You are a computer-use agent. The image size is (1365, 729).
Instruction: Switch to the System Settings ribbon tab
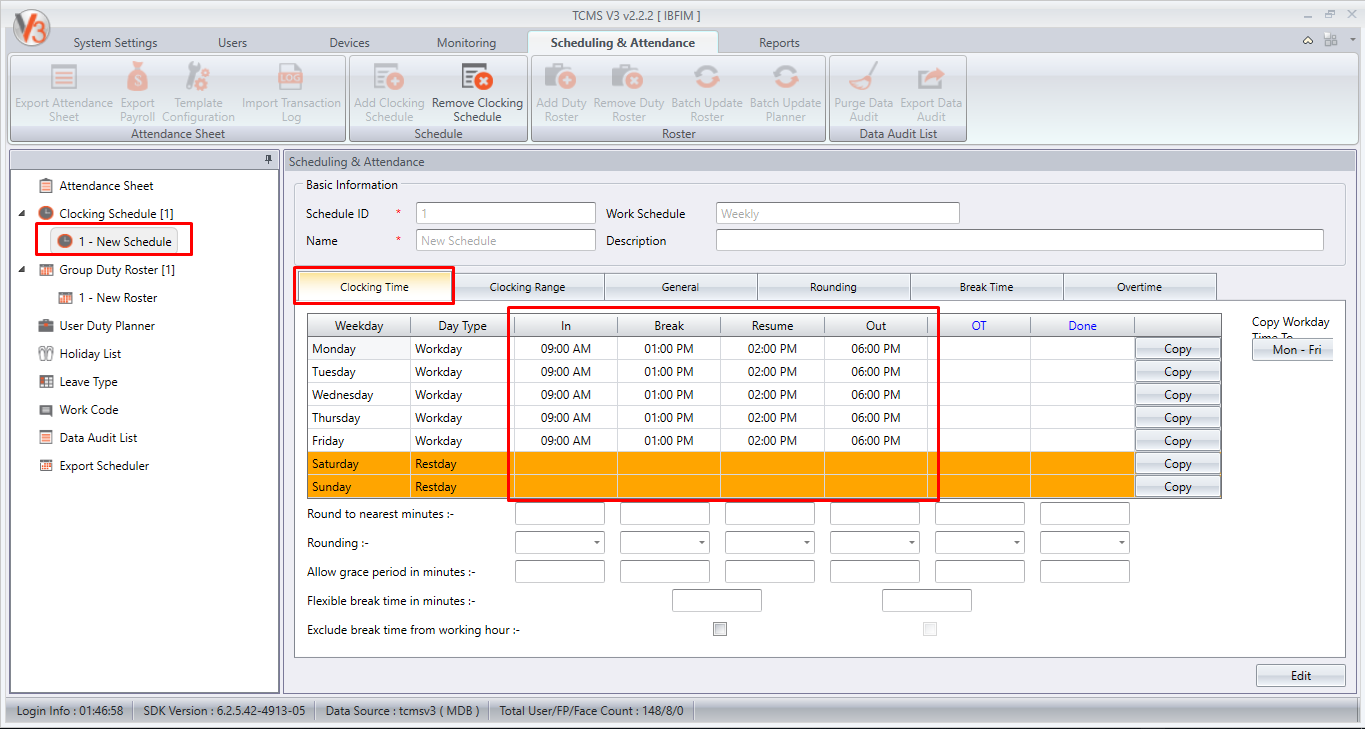pyautogui.click(x=115, y=43)
